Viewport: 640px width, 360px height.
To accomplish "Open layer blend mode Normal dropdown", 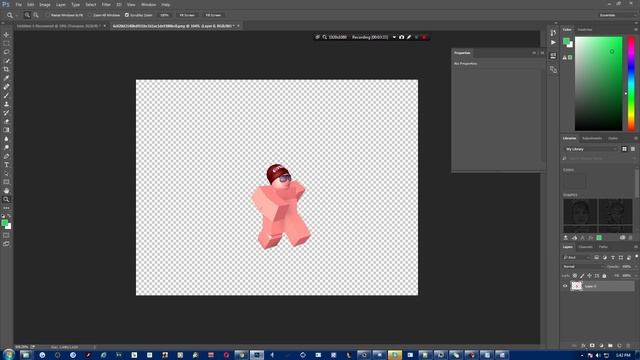I will (583, 267).
